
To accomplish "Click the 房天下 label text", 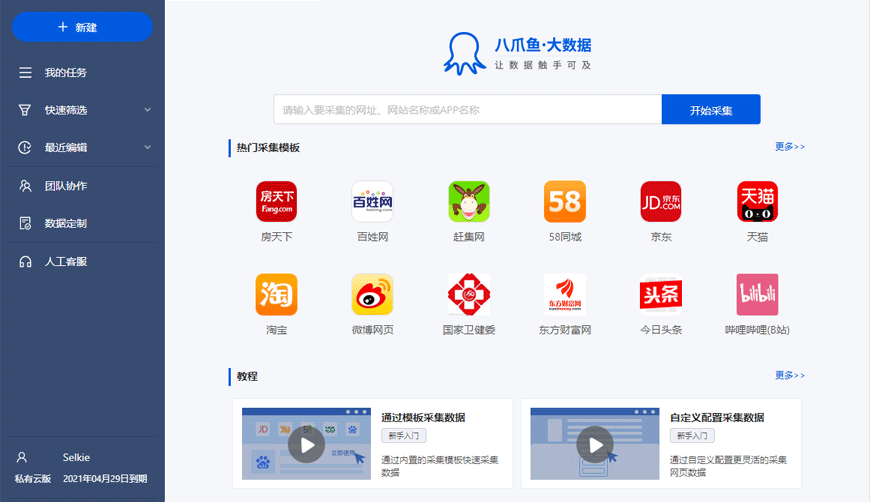I will coord(276,237).
